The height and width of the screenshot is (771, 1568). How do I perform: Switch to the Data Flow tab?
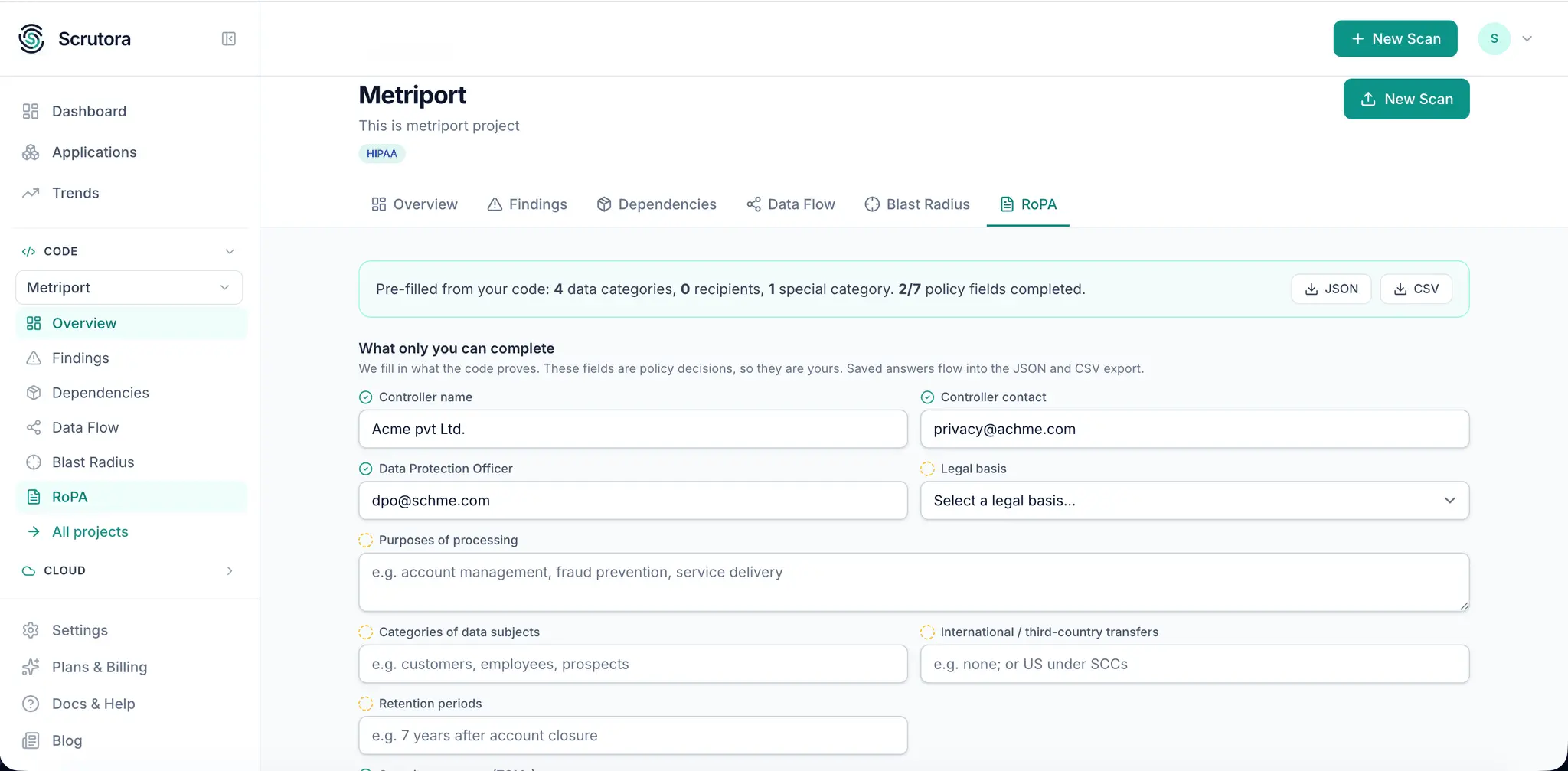[x=791, y=204]
